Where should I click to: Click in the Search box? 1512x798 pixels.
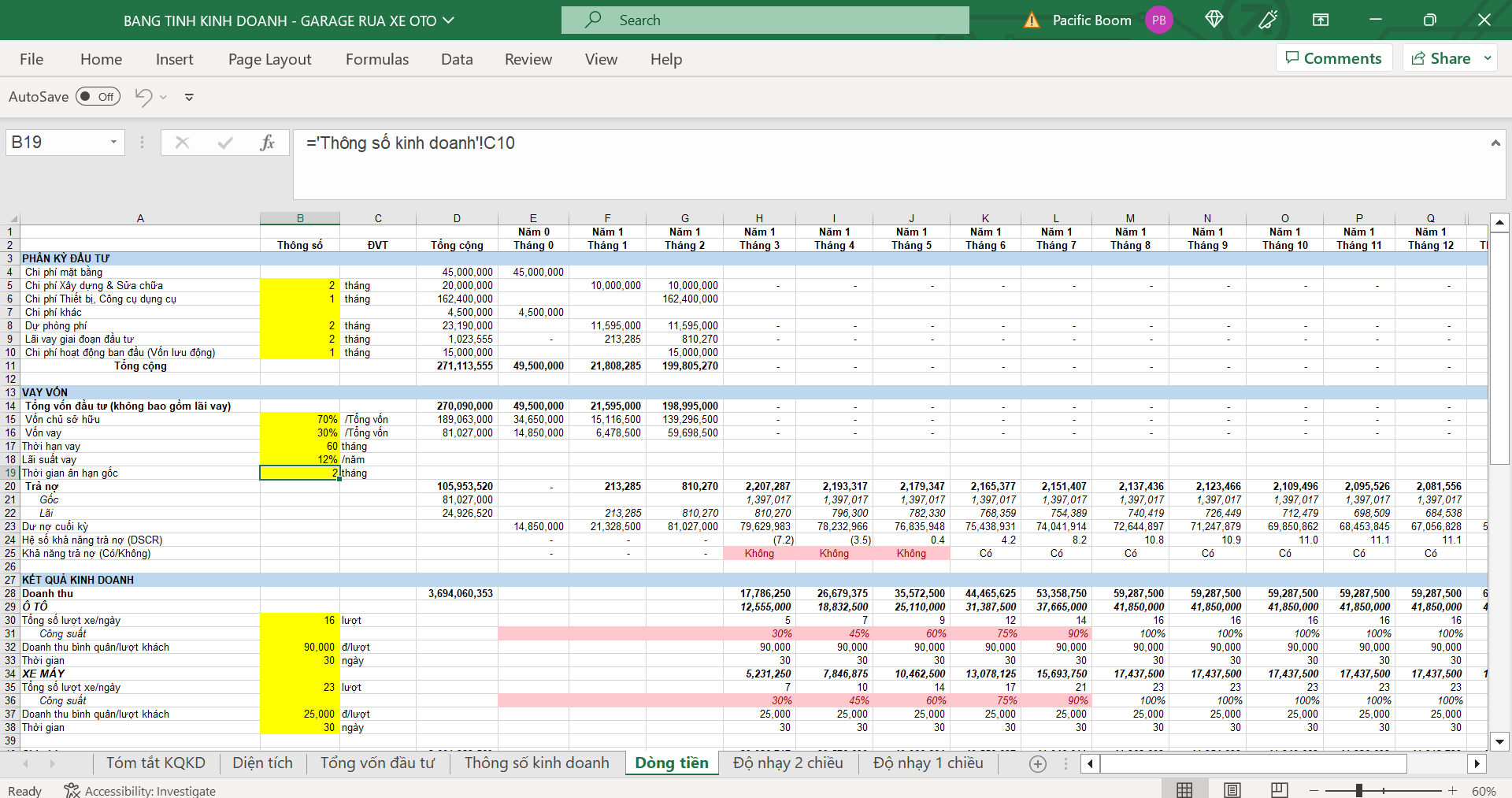coord(765,20)
